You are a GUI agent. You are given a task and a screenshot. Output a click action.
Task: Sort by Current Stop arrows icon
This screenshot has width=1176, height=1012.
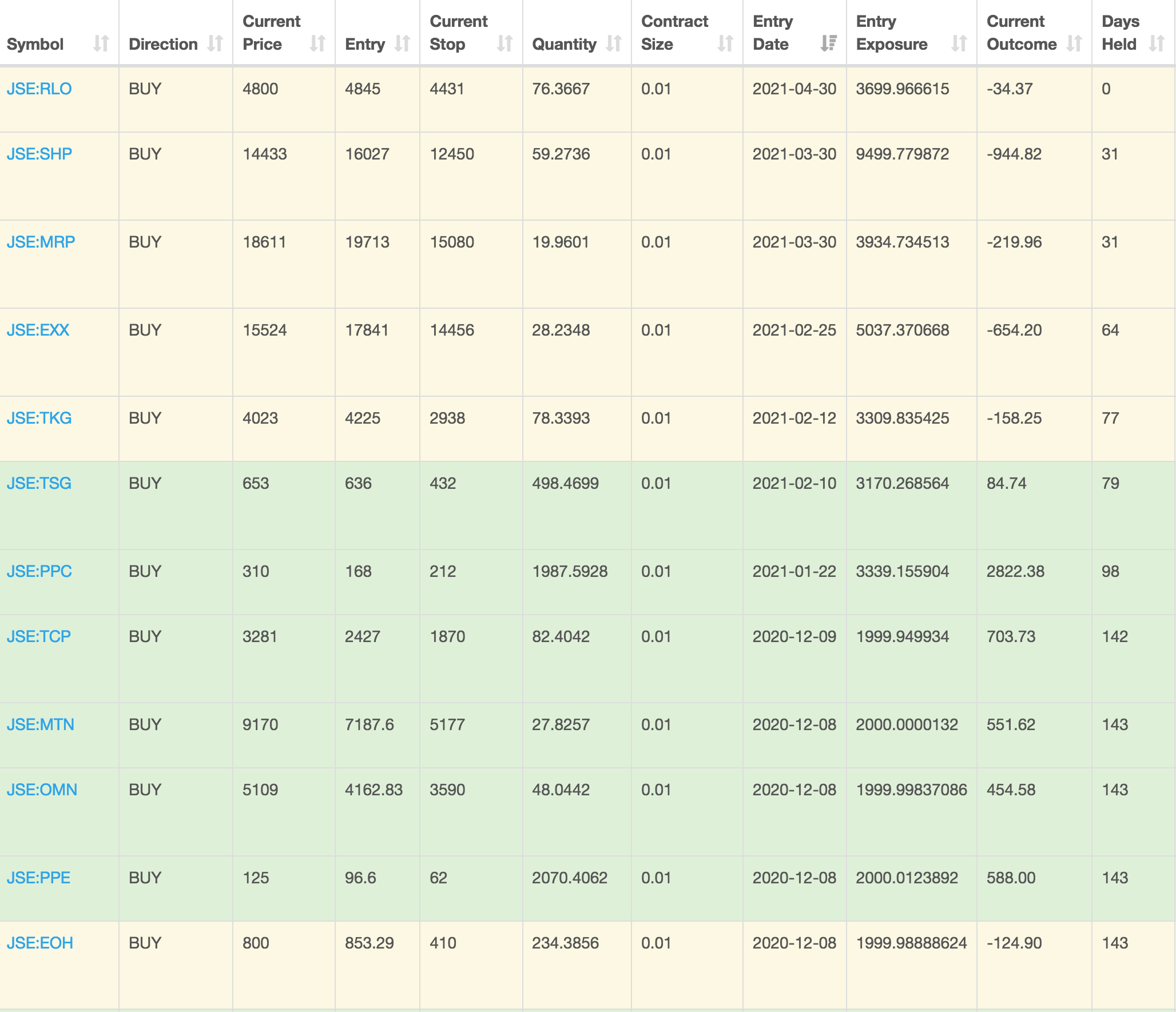[504, 43]
